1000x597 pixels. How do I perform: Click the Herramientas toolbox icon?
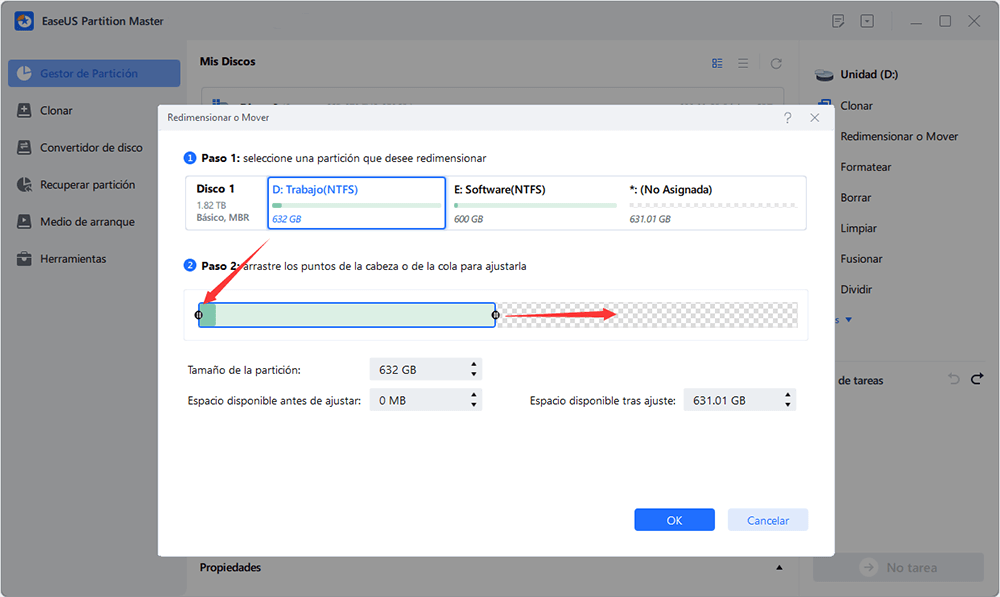[x=24, y=258]
